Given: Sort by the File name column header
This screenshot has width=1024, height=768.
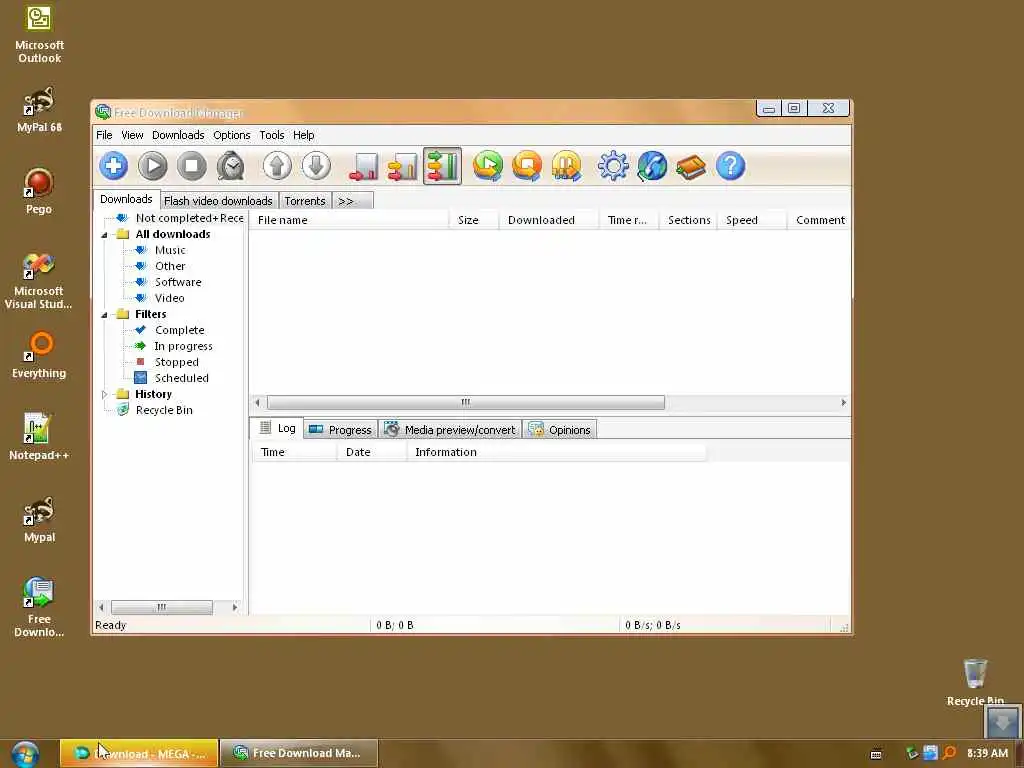Looking at the screenshot, I should click(349, 220).
